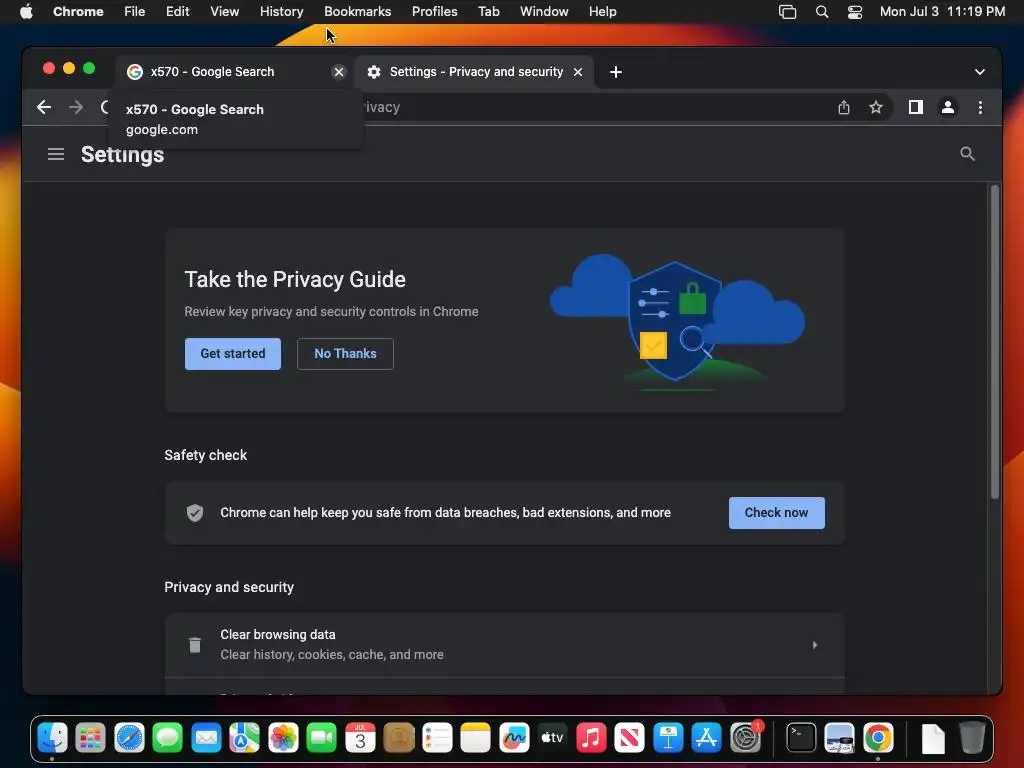Image resolution: width=1024 pixels, height=768 pixels.
Task: Click Get started on Privacy Guide
Action: [x=232, y=354]
